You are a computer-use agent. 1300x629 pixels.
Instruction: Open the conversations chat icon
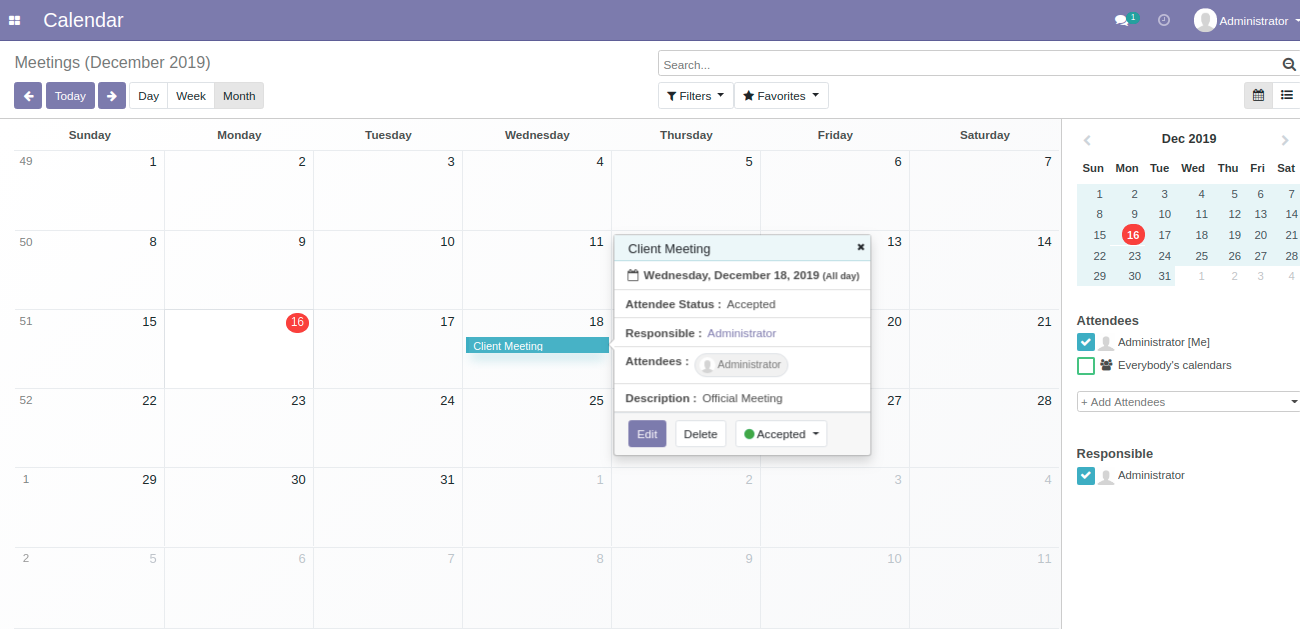pos(1122,20)
